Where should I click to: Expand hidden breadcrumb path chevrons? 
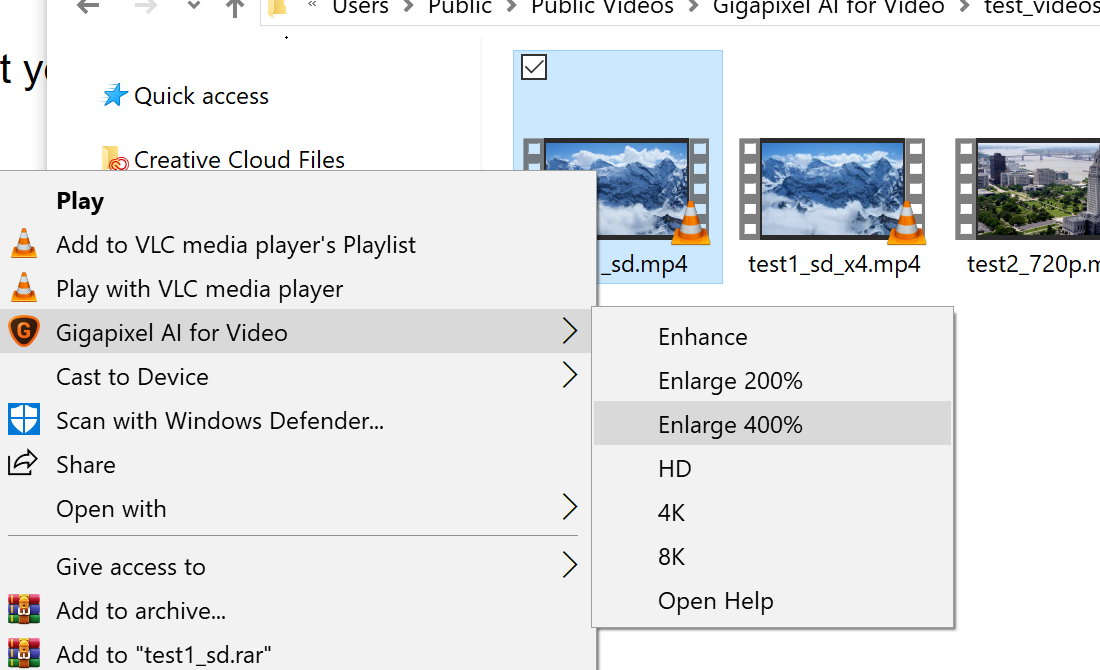click(313, 6)
